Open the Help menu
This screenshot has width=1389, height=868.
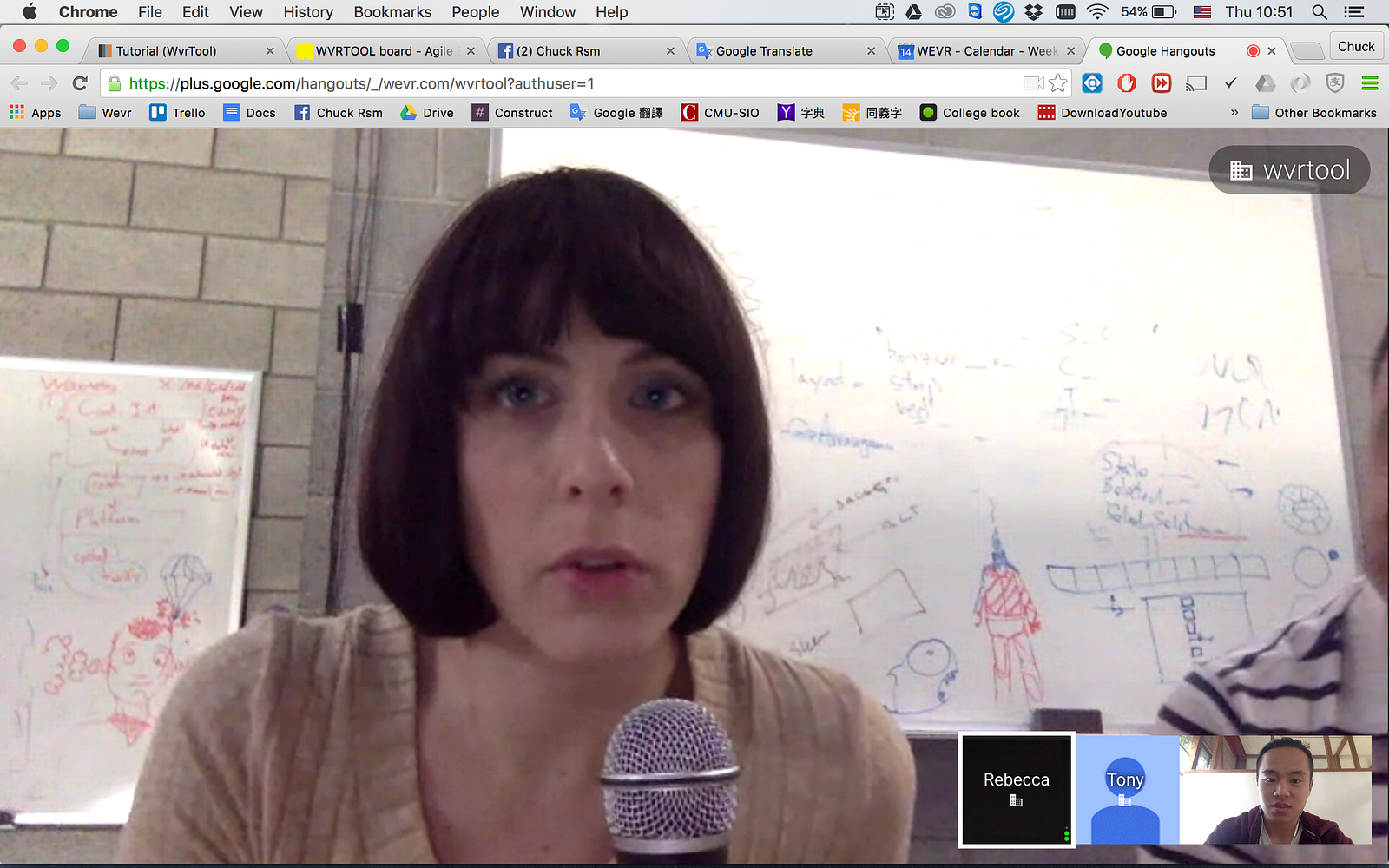pos(612,12)
